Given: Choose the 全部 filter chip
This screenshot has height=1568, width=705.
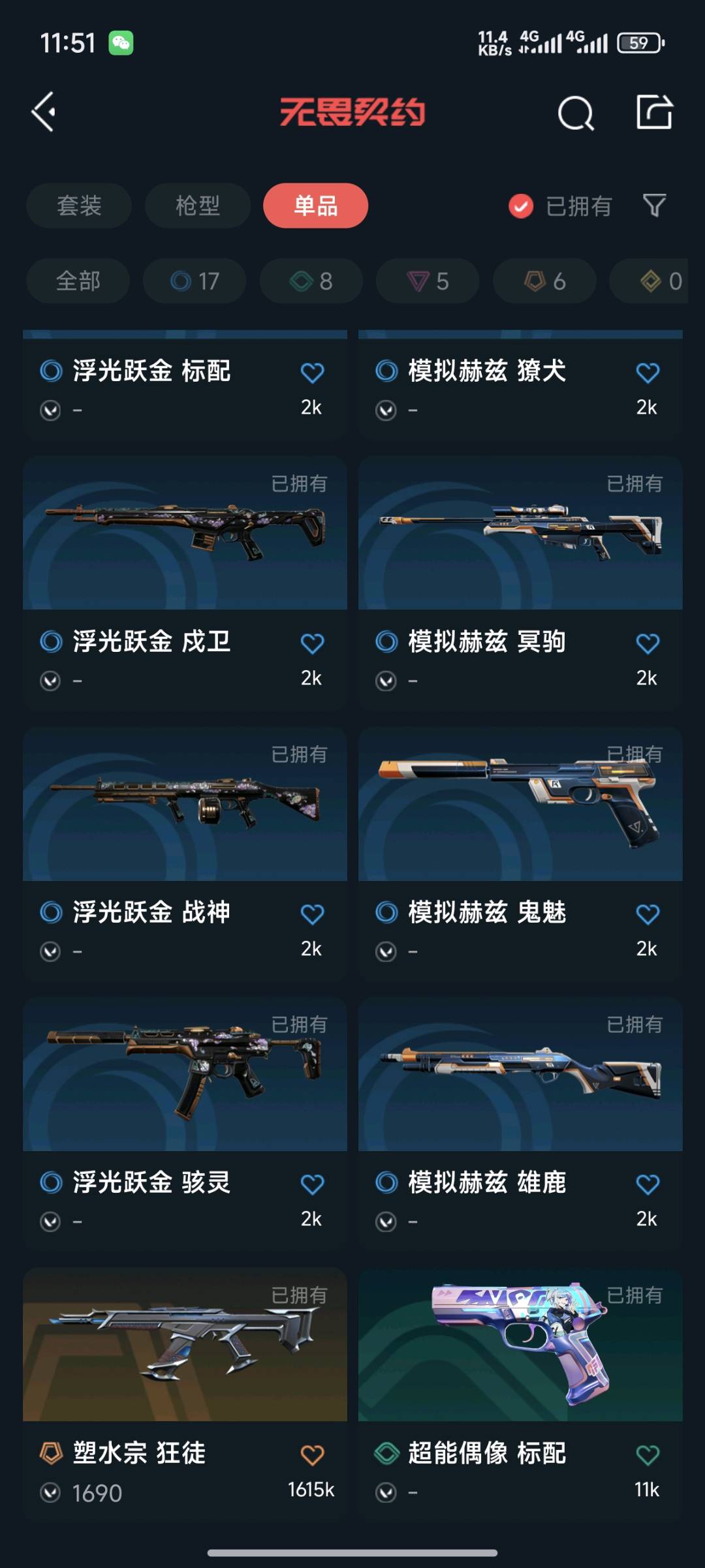Looking at the screenshot, I should (x=78, y=281).
